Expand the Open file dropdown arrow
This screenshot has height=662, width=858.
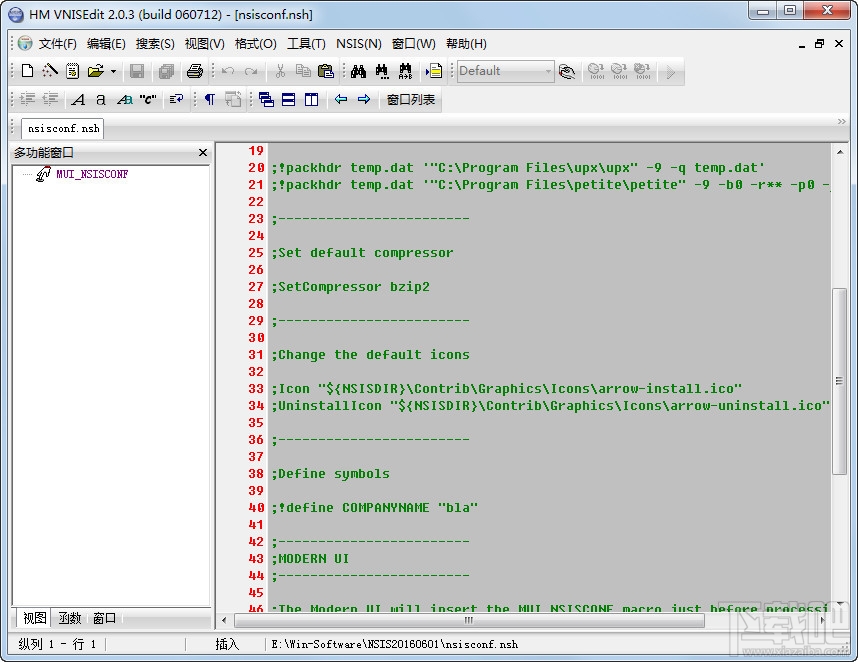(x=111, y=71)
